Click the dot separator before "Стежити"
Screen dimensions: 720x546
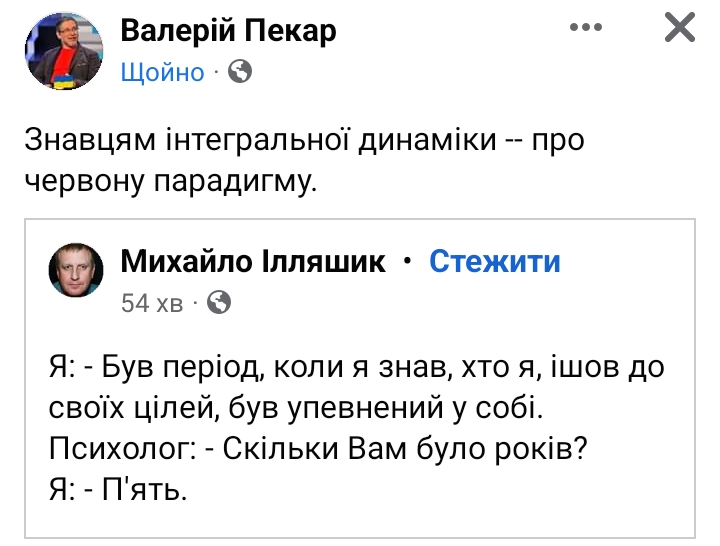(406, 262)
